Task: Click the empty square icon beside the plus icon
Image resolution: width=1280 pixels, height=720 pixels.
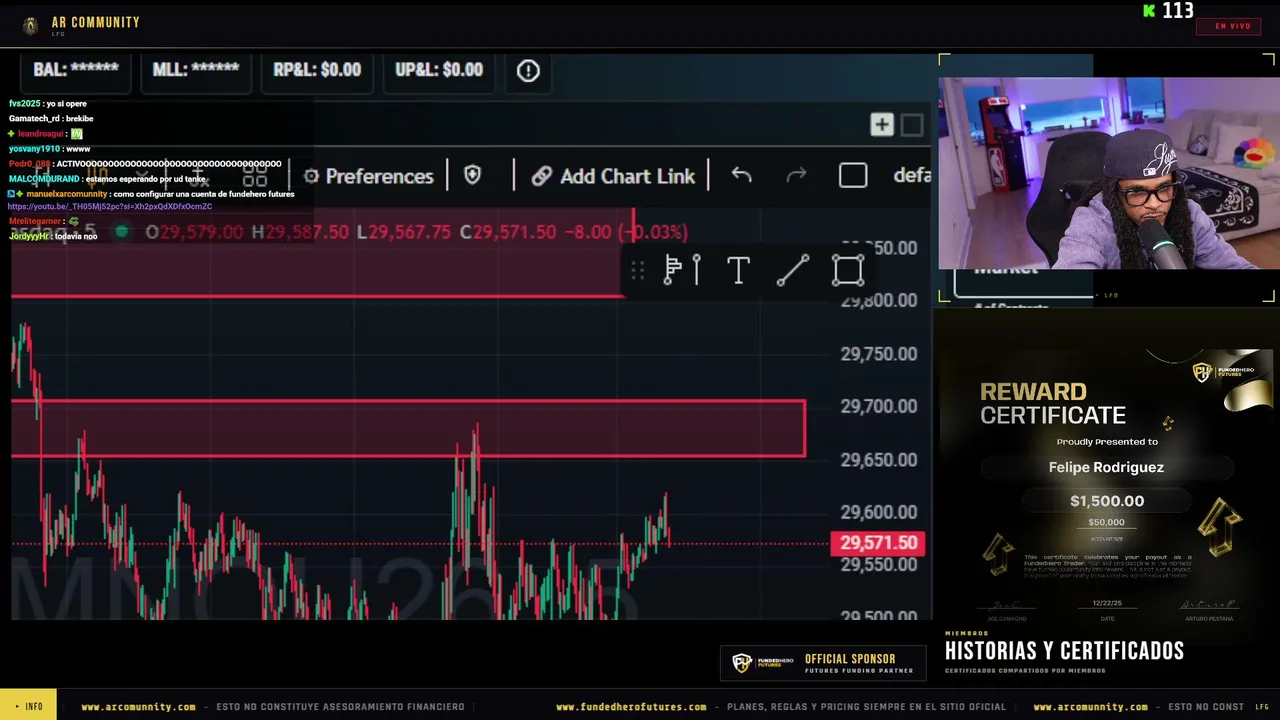Action: (911, 124)
